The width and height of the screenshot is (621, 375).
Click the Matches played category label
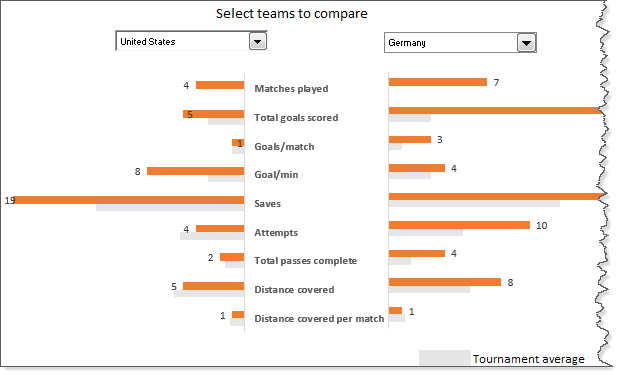(x=291, y=89)
